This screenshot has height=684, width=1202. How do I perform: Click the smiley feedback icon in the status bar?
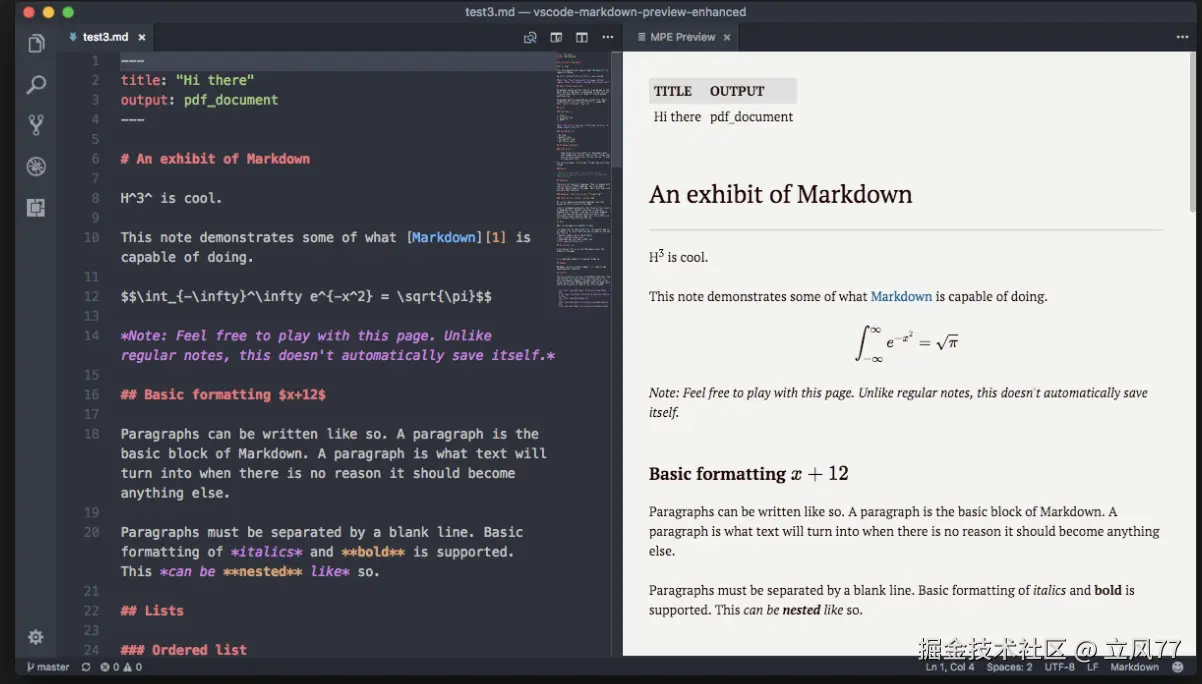pos(1180,667)
